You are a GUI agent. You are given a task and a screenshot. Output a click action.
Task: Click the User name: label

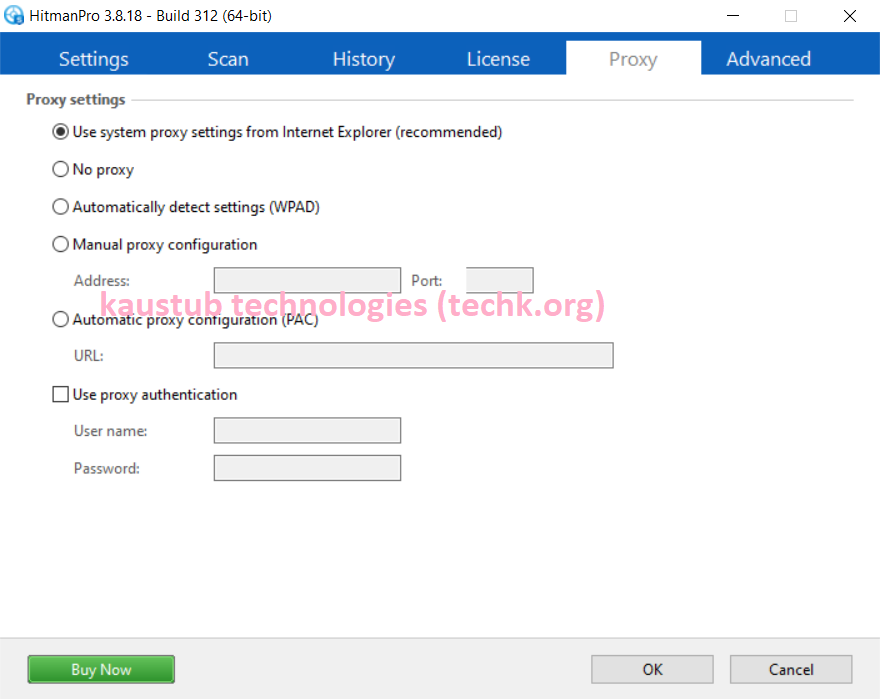(111, 431)
